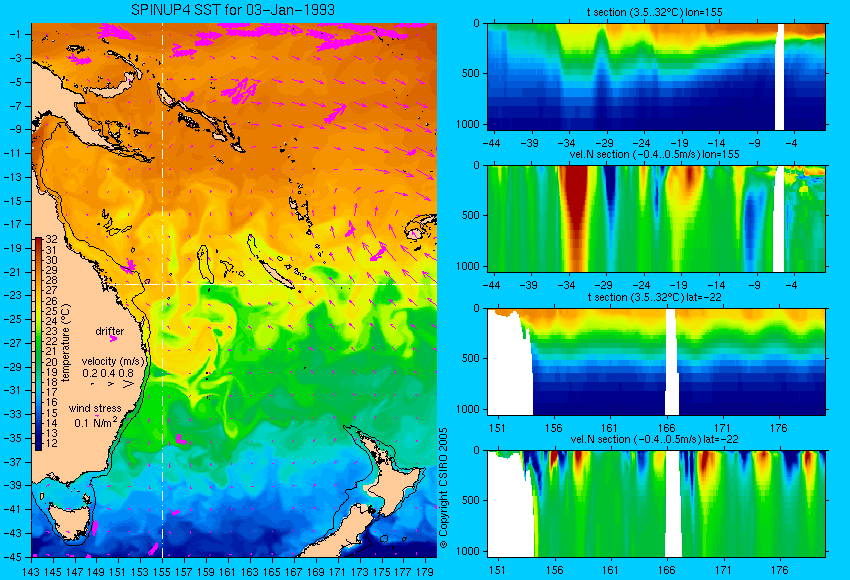Click the title SPINUP4 SST for 03-Jan-1993
Image resolution: width=850 pixels, height=580 pixels.
pos(233,10)
